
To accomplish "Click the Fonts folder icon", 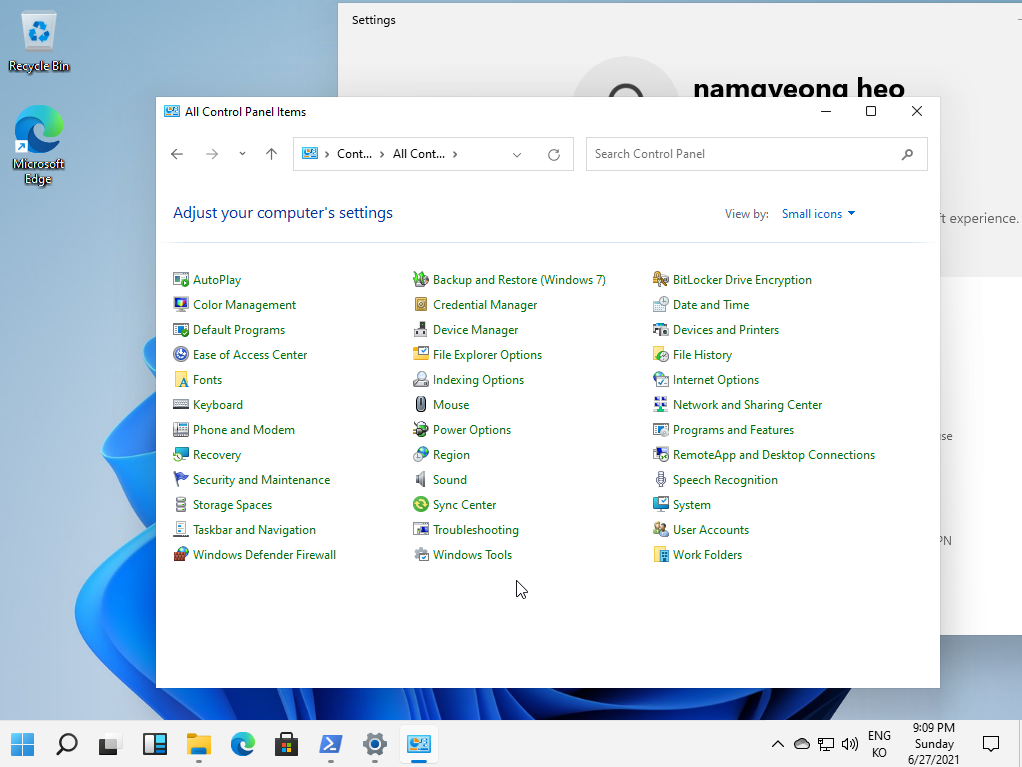I will [x=181, y=379].
